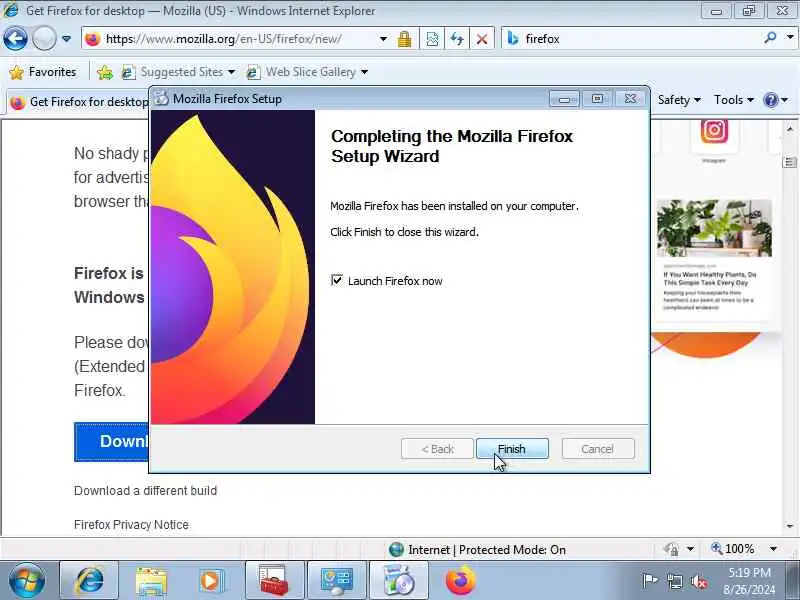The image size is (800, 600).
Task: Click the compatibility view icon
Action: (432, 39)
